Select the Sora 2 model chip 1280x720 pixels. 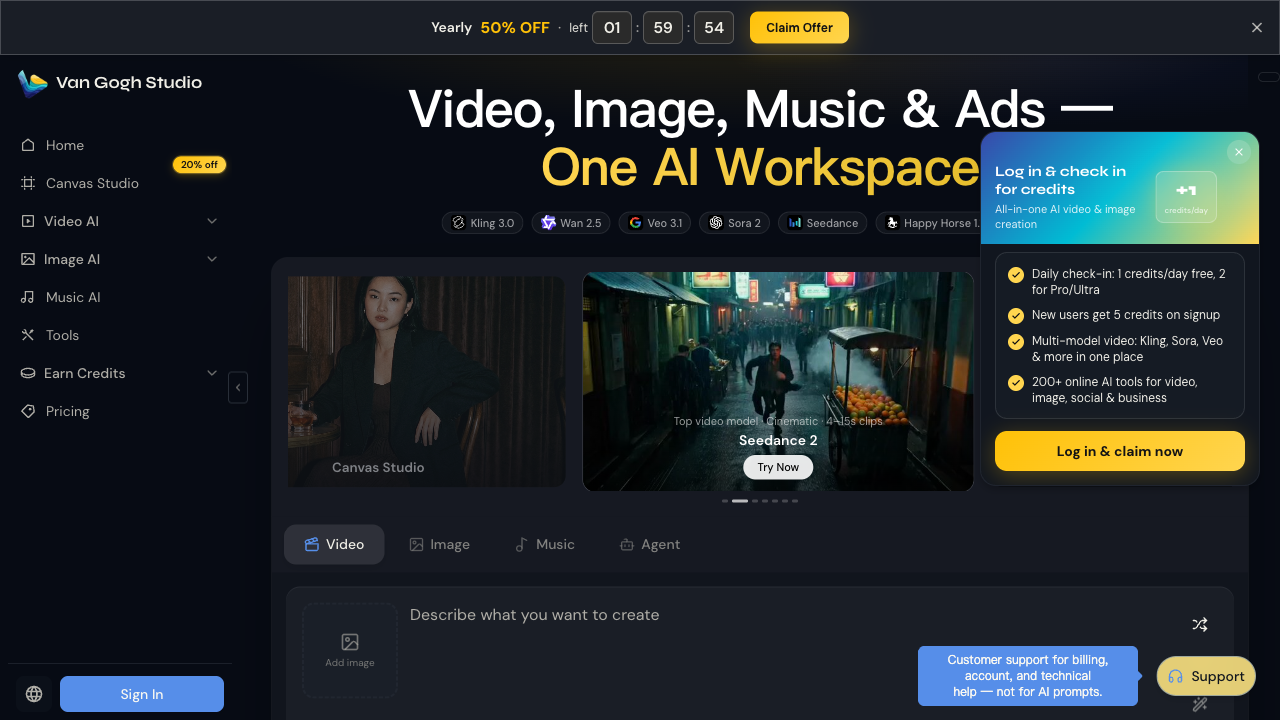[734, 223]
